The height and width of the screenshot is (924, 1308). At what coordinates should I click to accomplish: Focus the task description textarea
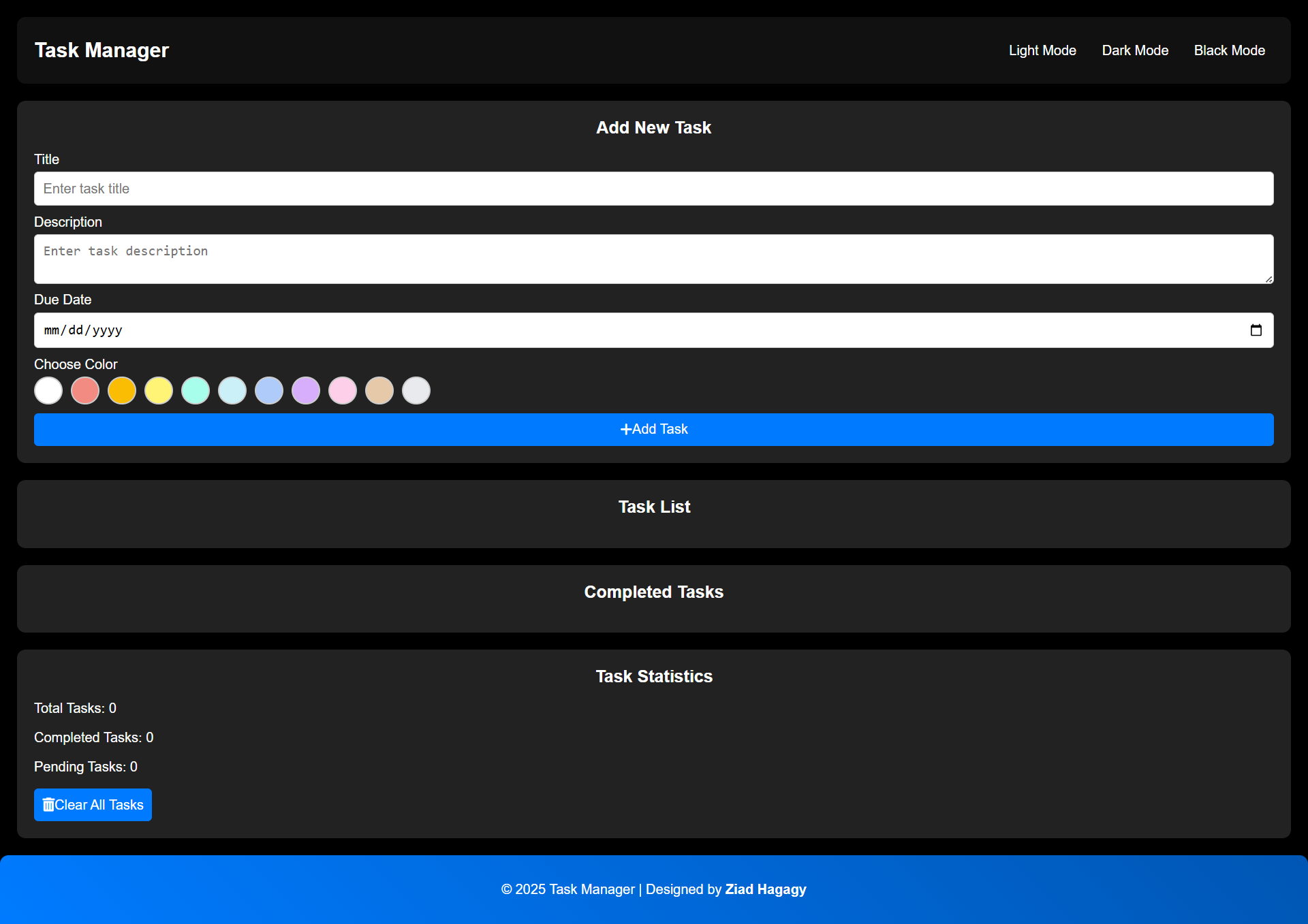[654, 259]
